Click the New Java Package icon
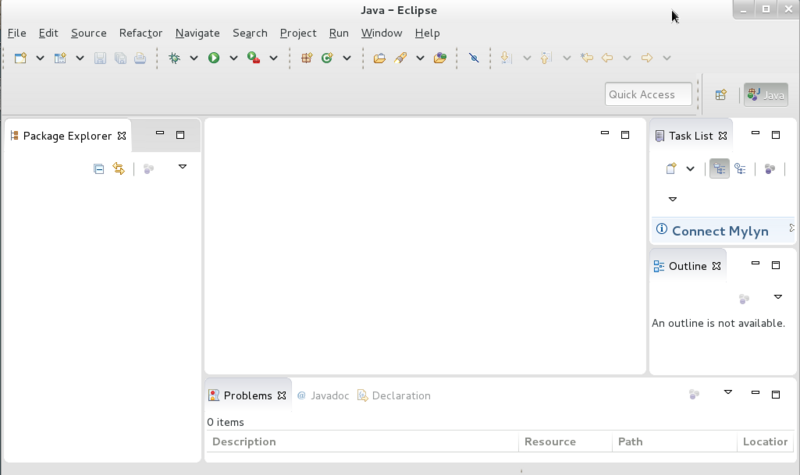800x475 pixels. (x=307, y=58)
